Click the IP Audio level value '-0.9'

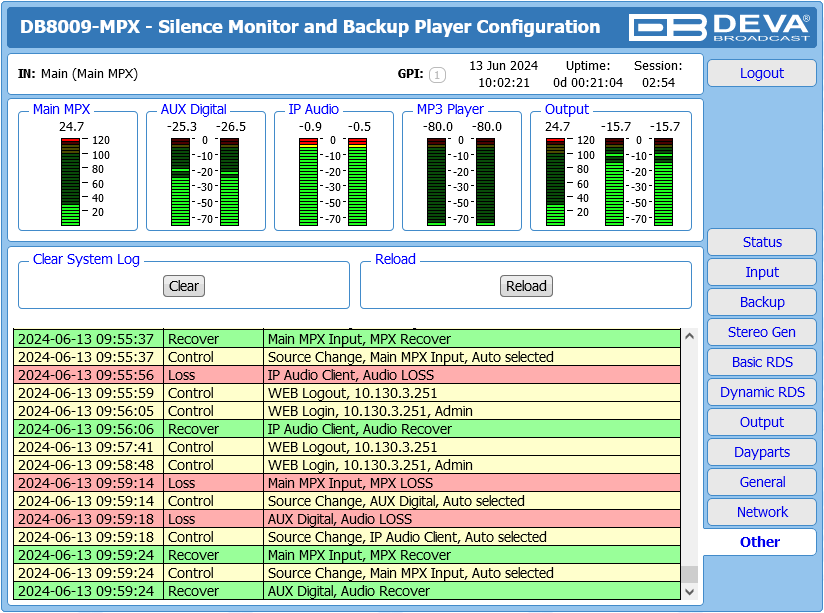[310, 127]
